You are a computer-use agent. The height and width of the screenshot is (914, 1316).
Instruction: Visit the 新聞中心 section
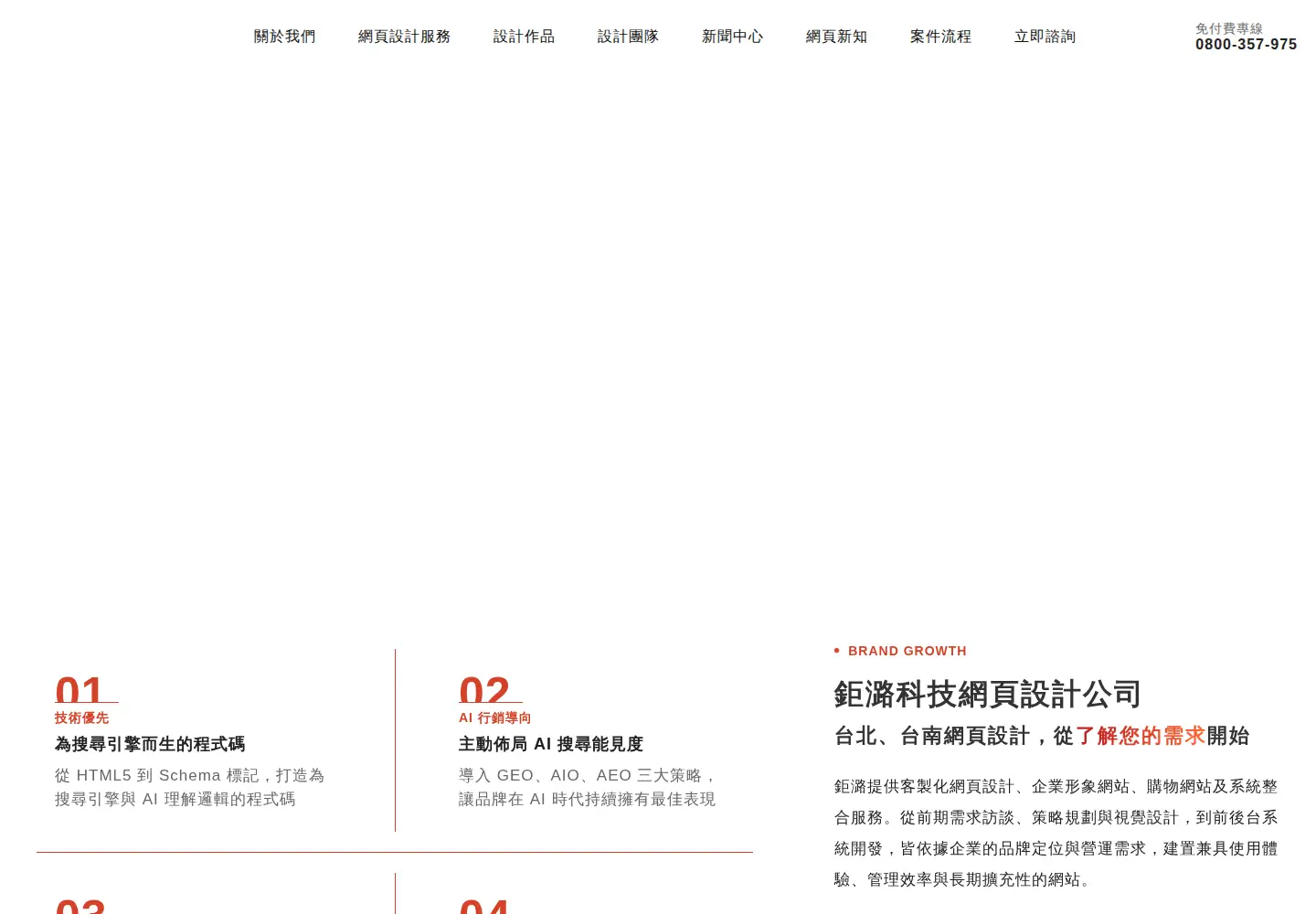(732, 37)
